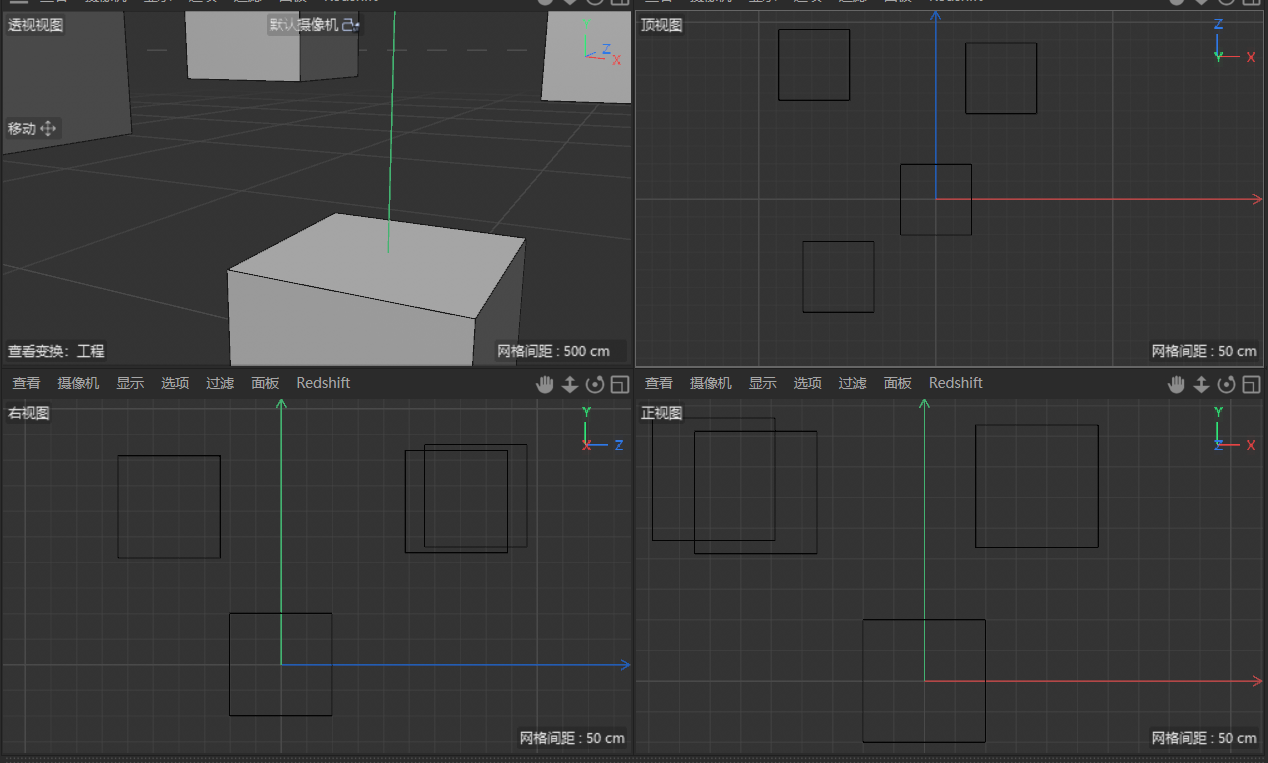Open the 过滤 menu in the front view

[852, 383]
